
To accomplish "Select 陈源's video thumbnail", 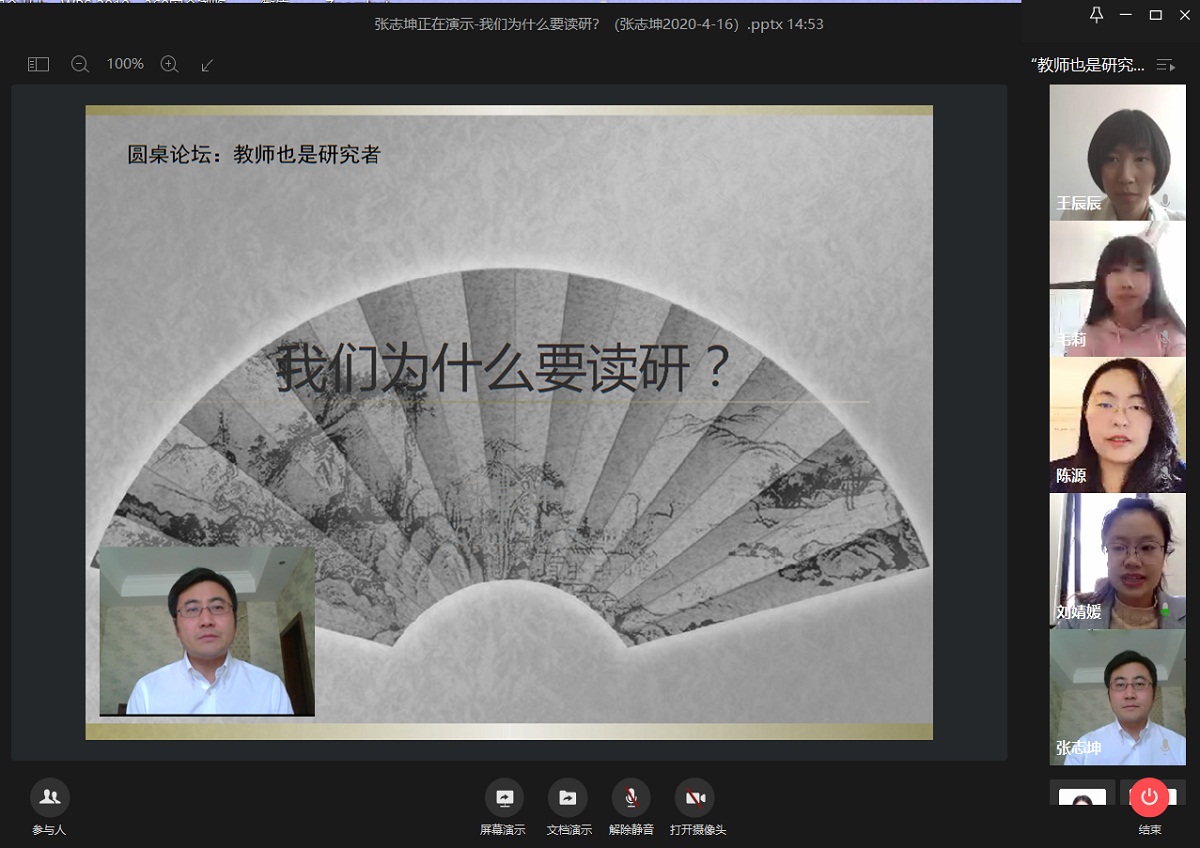I will tap(1117, 425).
